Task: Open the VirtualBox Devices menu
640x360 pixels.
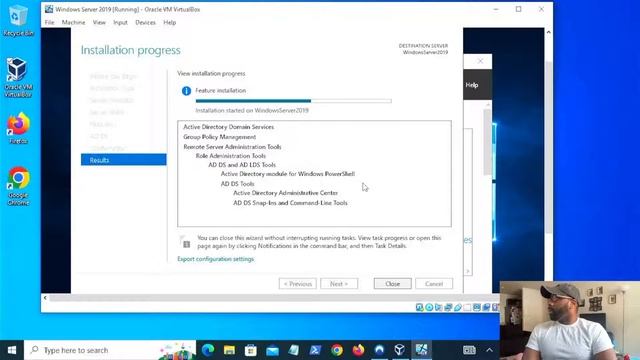Action: [145, 22]
